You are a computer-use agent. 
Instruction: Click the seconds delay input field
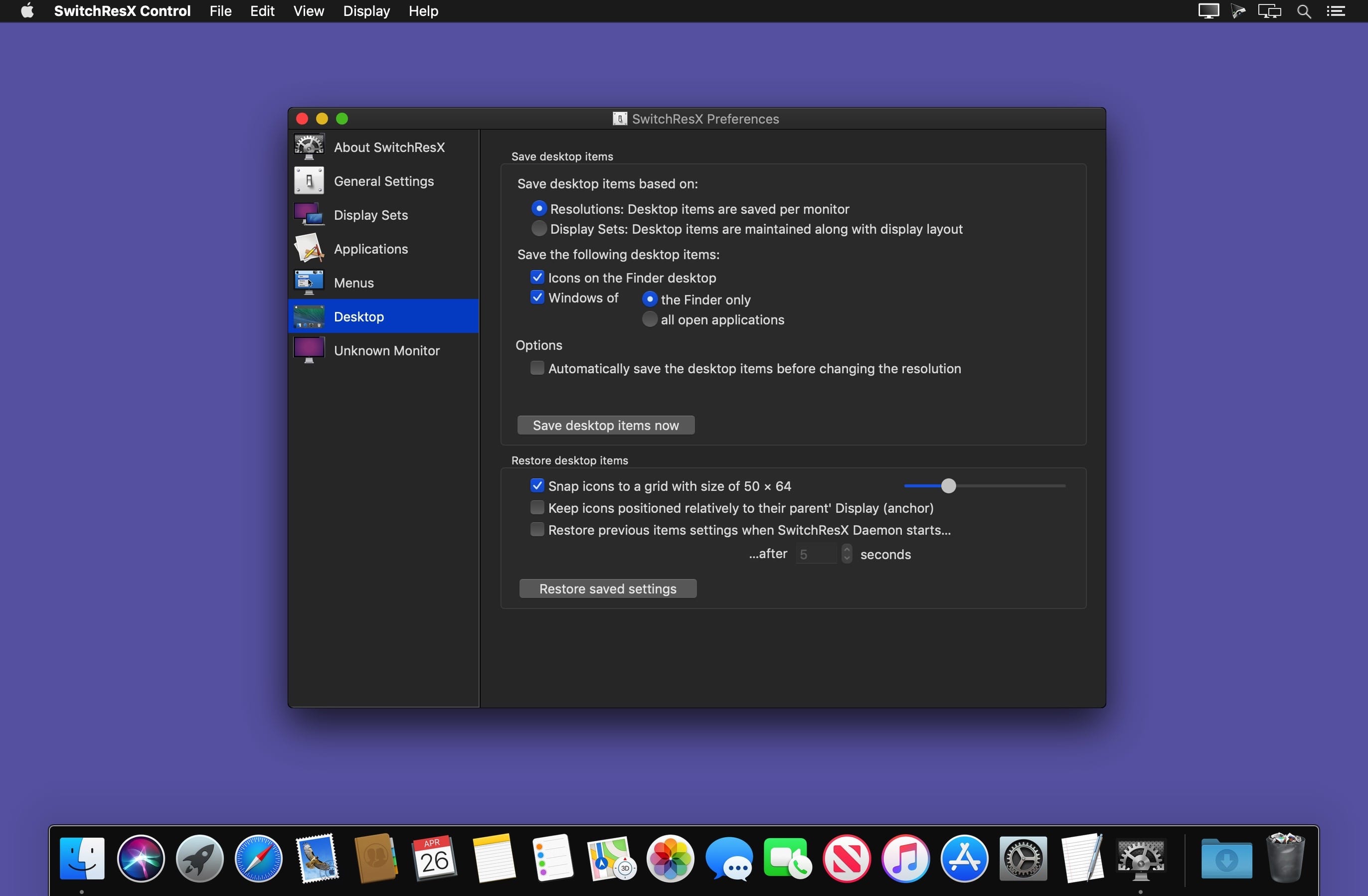817,554
